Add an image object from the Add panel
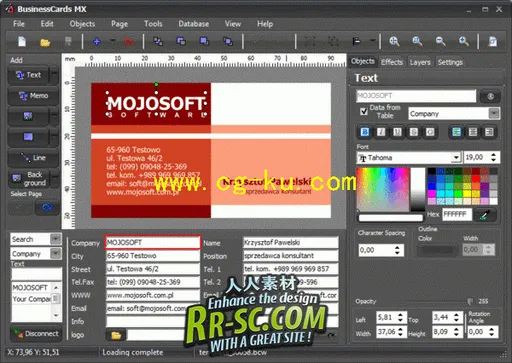Screen dimensions: 512x363 tap(28, 116)
